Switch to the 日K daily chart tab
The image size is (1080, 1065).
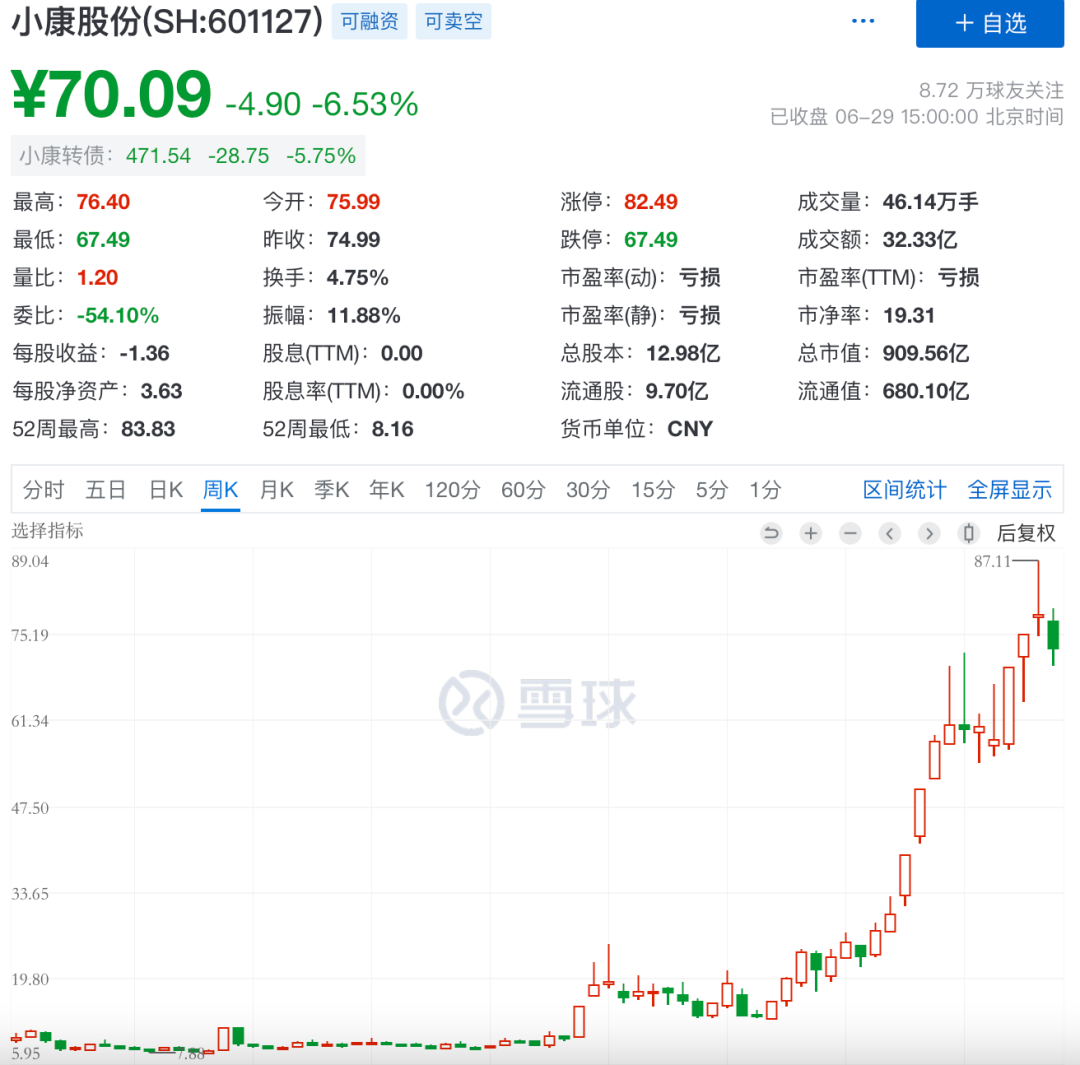(x=165, y=489)
